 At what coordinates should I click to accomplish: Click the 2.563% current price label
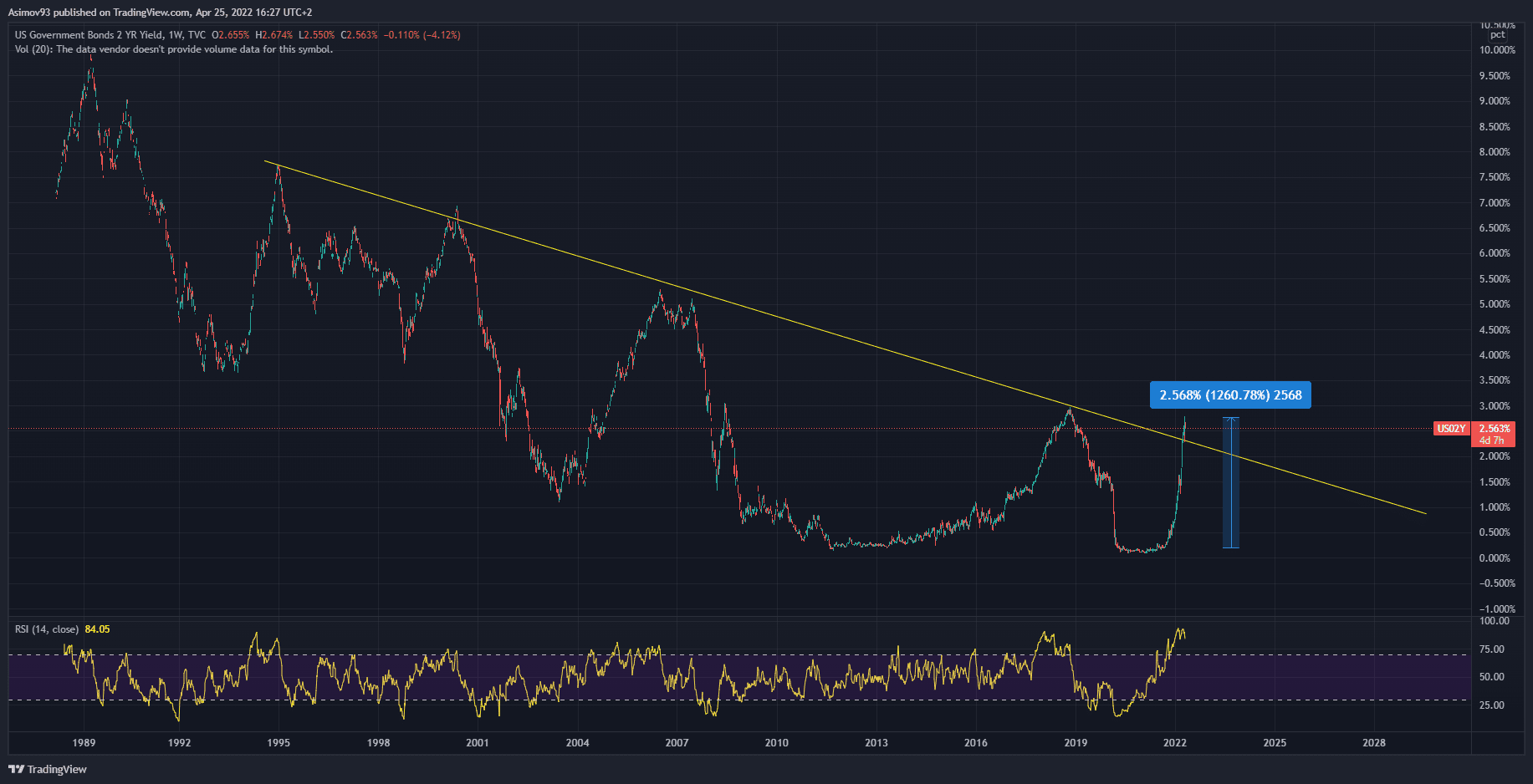click(x=1494, y=429)
